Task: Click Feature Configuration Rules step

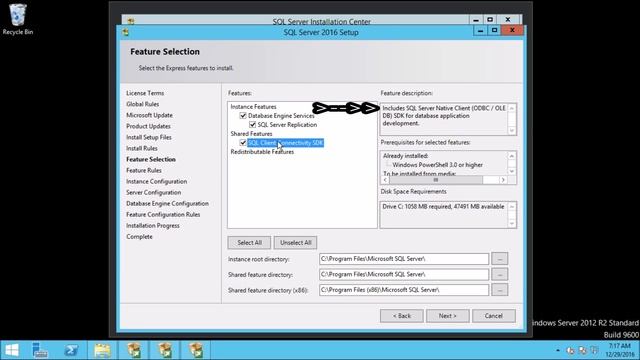Action: 163,214
